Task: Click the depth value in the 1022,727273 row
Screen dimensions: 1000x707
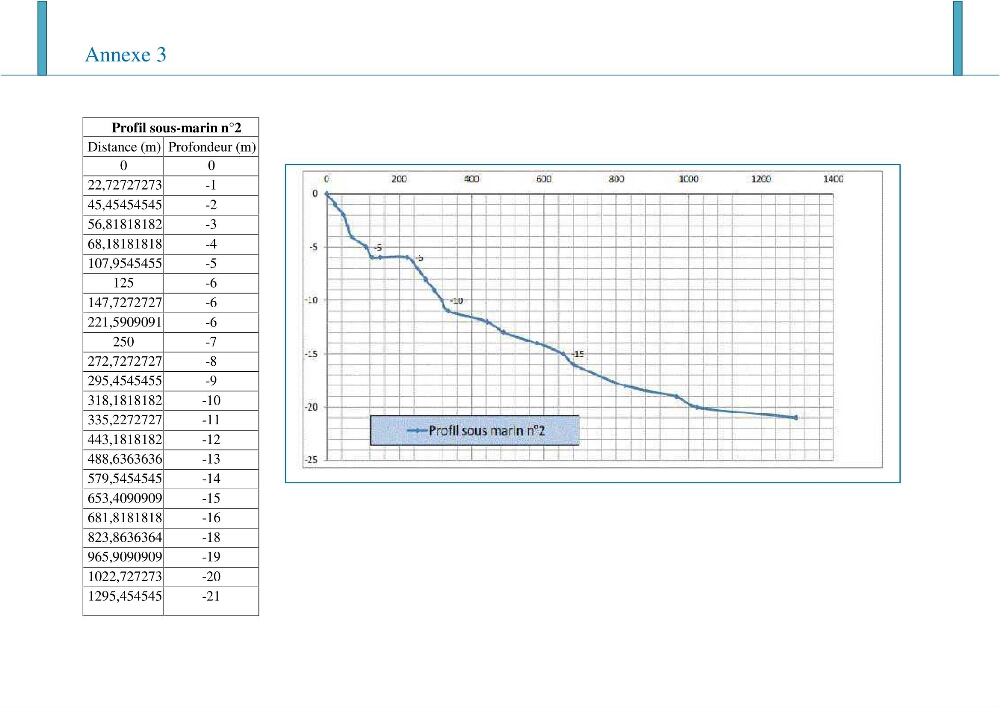Action: [x=211, y=577]
